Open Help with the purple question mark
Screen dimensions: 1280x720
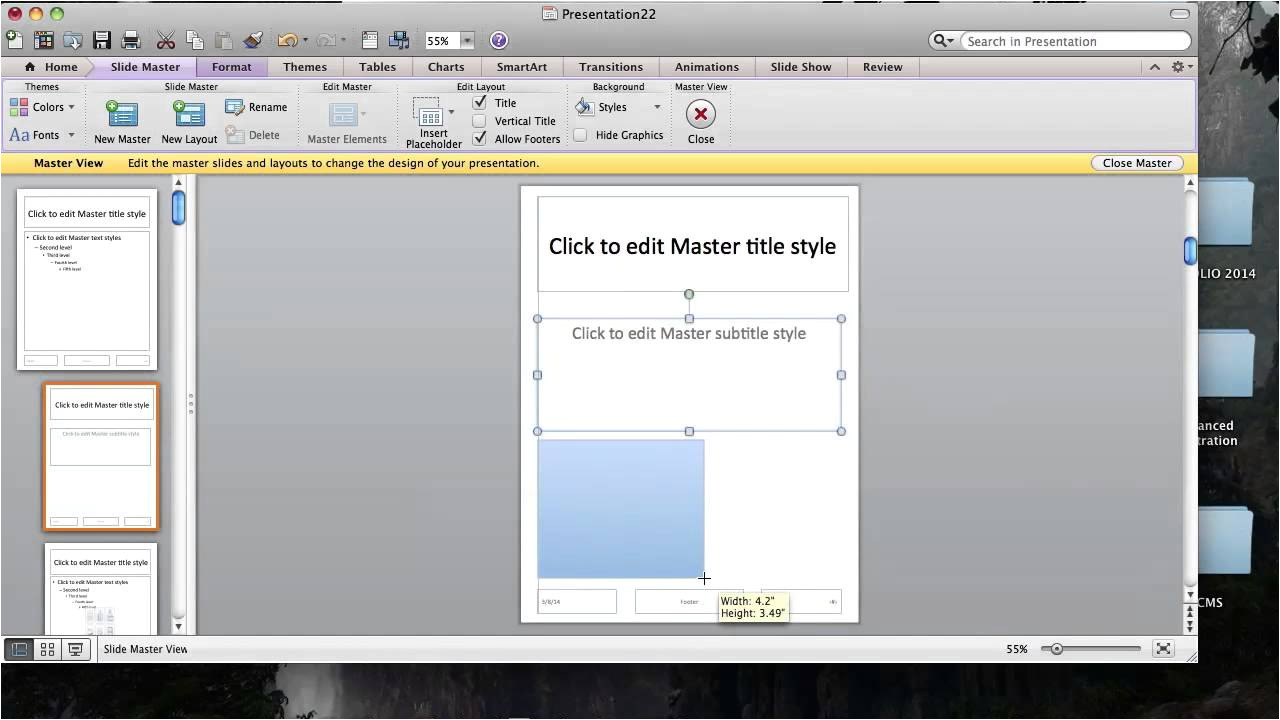click(499, 41)
